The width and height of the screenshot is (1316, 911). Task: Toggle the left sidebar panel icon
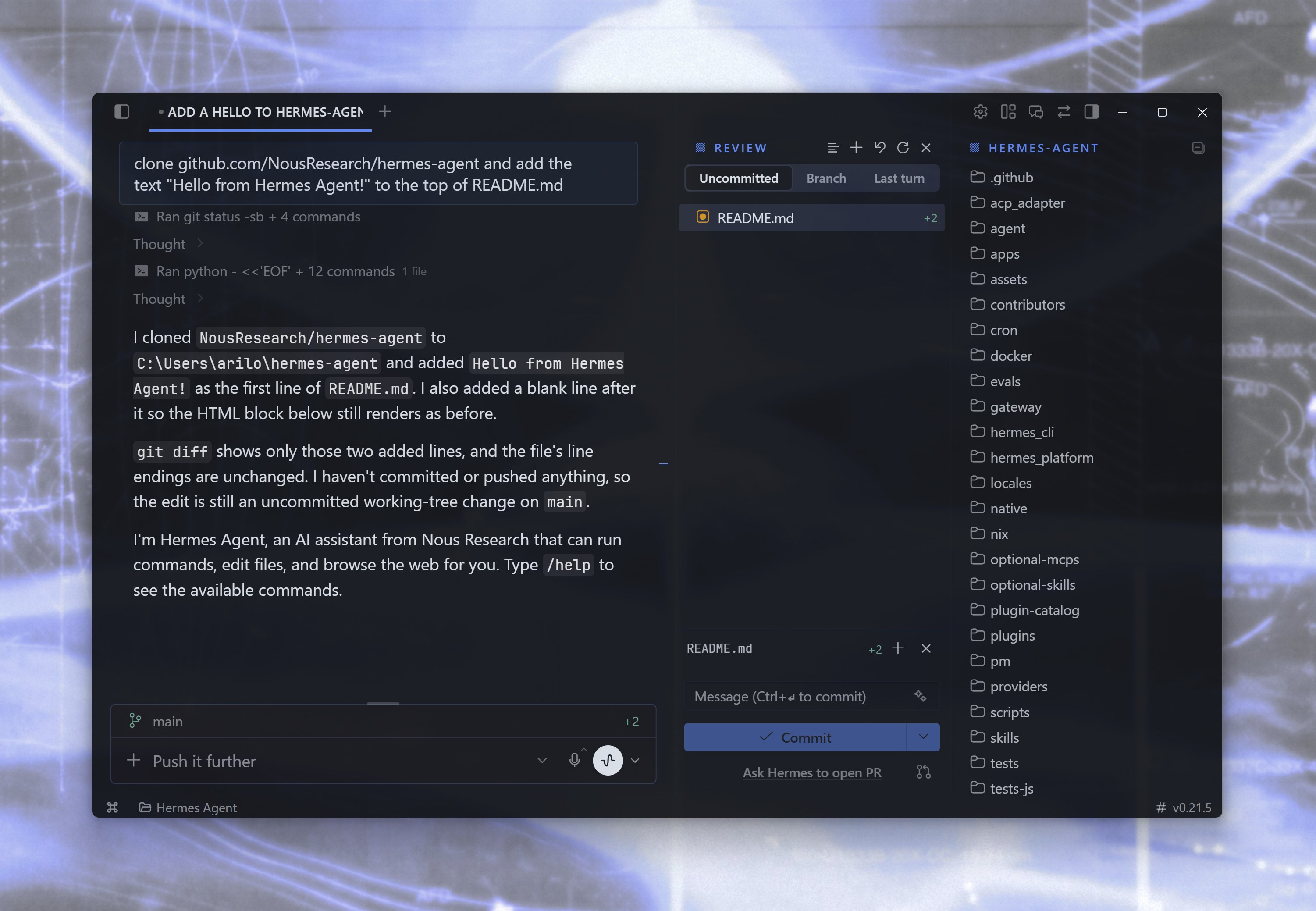(121, 111)
